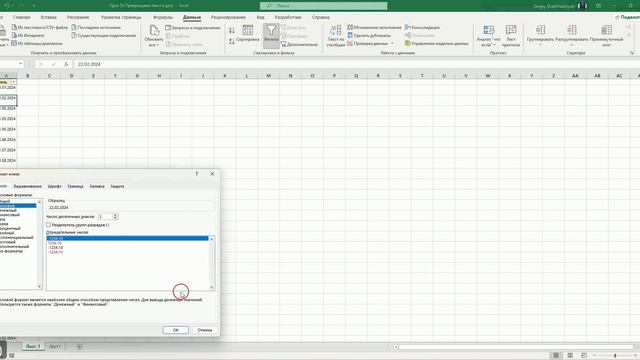
Task: Click the Share (Поделиться) button
Action: point(627,17)
